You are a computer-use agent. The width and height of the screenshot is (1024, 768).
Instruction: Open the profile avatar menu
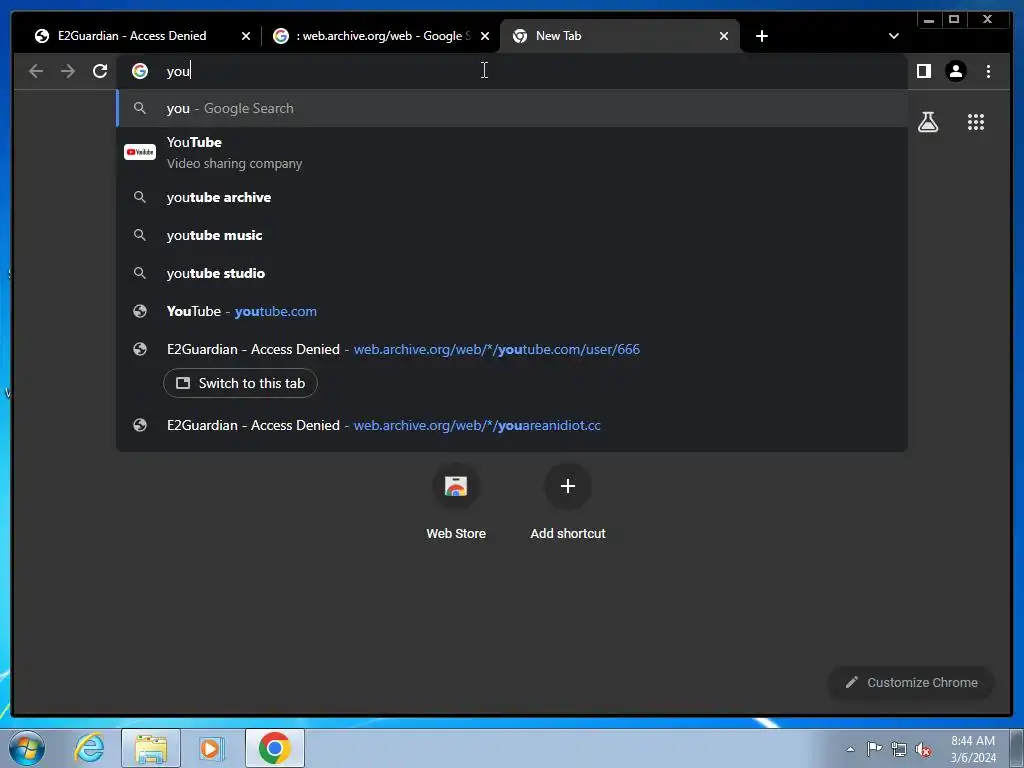click(956, 71)
